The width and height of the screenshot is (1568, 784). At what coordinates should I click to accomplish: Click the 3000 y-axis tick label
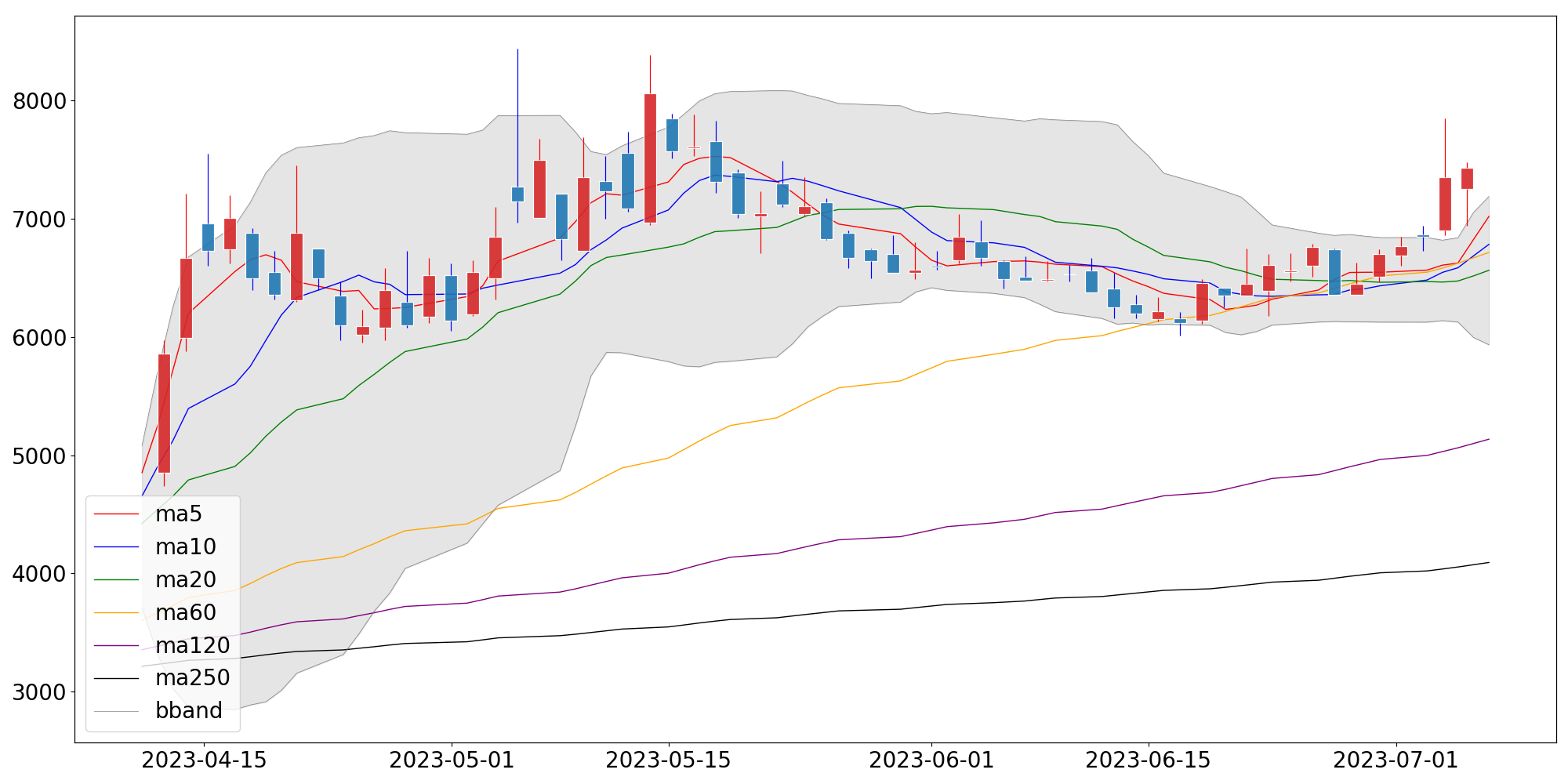click(x=40, y=692)
